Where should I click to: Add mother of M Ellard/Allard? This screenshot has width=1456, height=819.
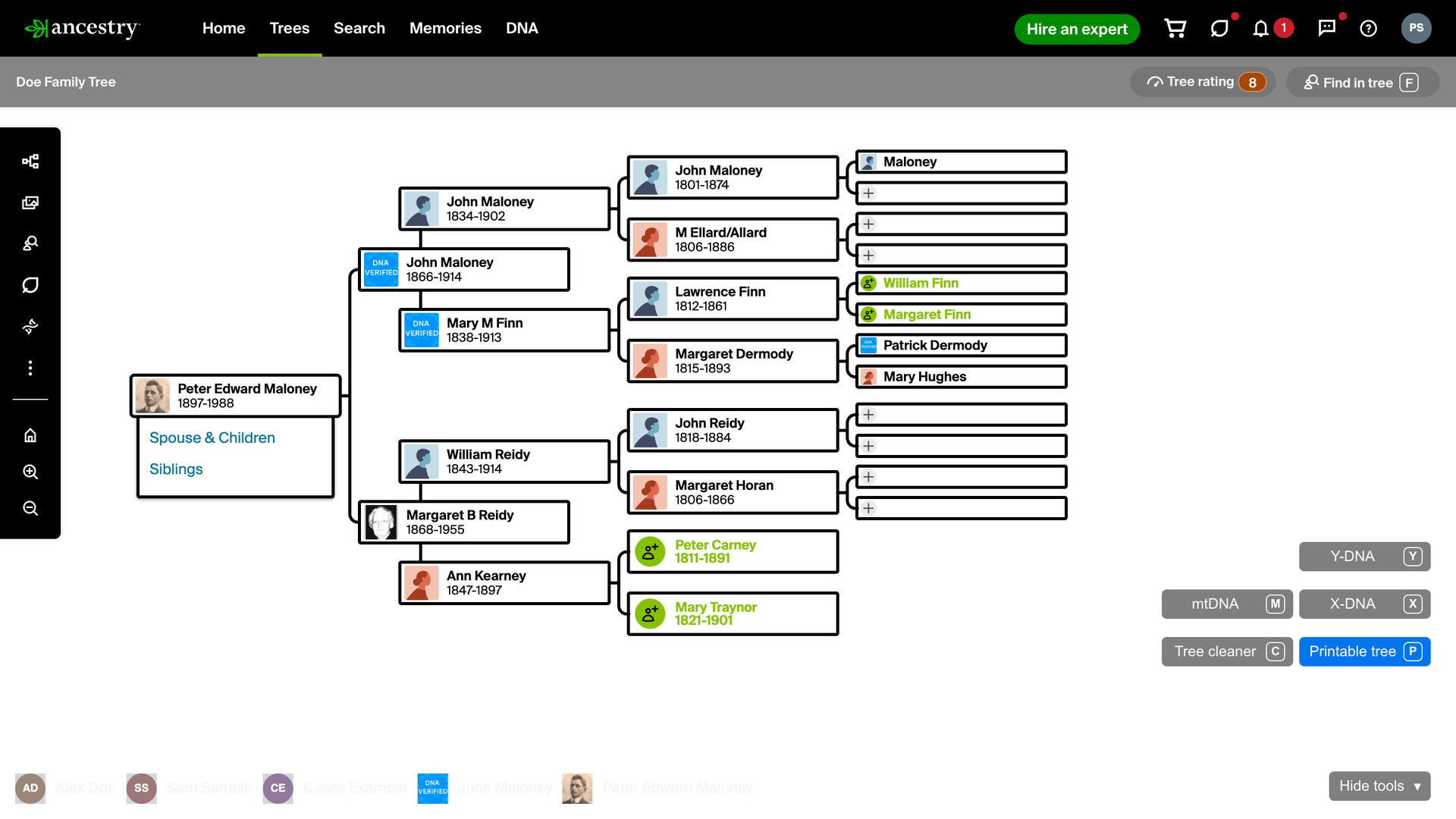961,256
